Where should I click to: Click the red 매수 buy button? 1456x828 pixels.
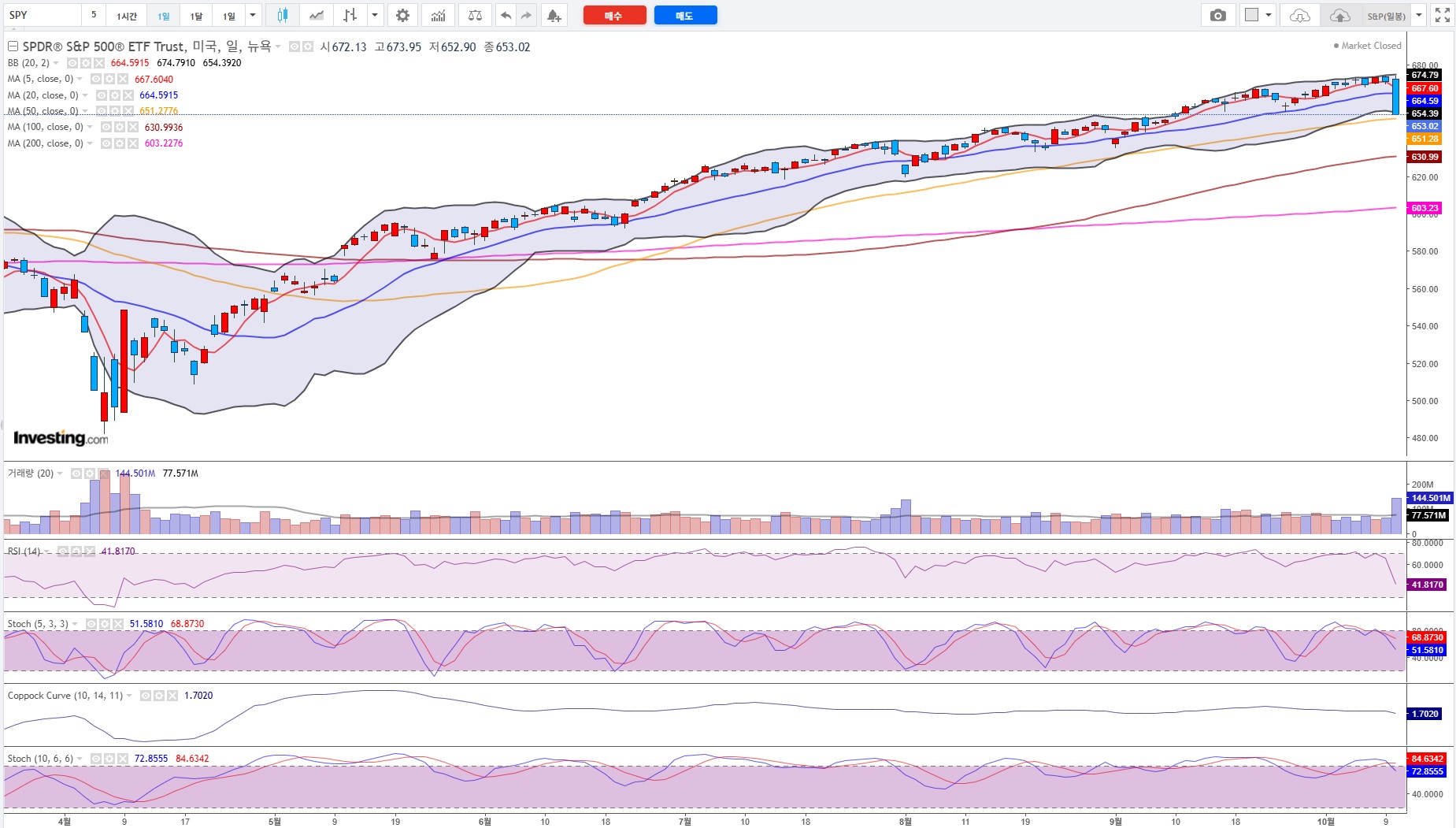pos(614,15)
